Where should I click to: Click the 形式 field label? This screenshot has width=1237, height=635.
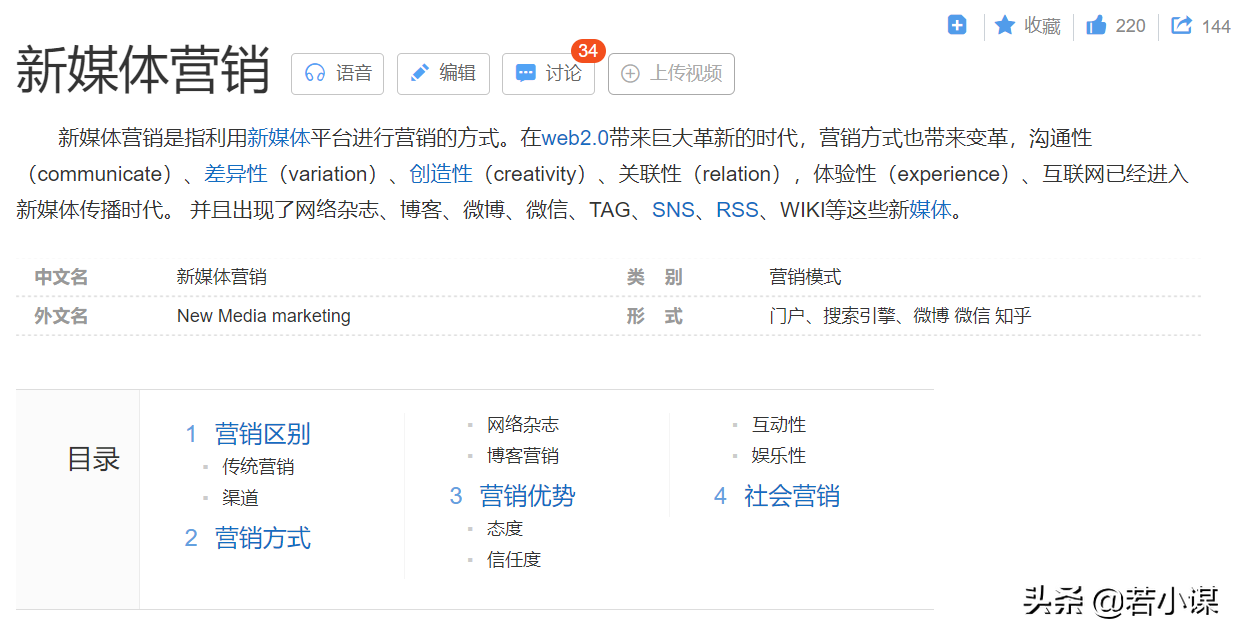(x=655, y=316)
